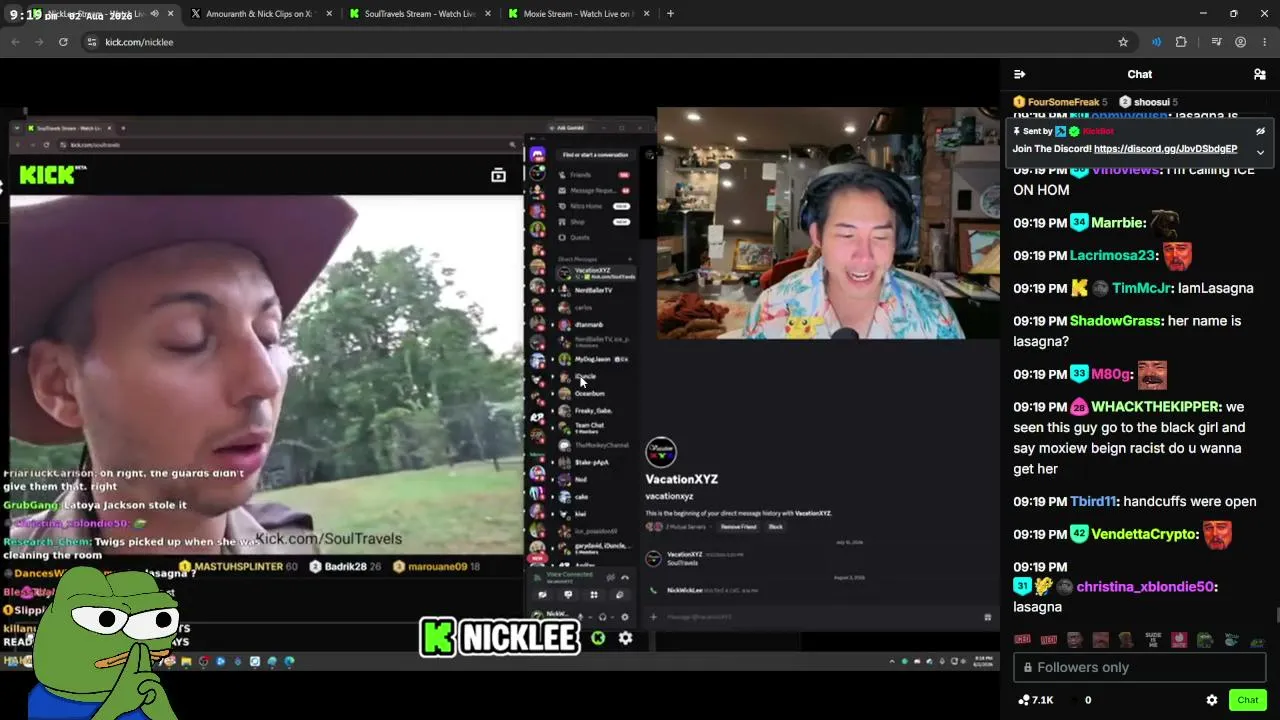Open ShadowGrass's profile in chat

click(x=1117, y=321)
